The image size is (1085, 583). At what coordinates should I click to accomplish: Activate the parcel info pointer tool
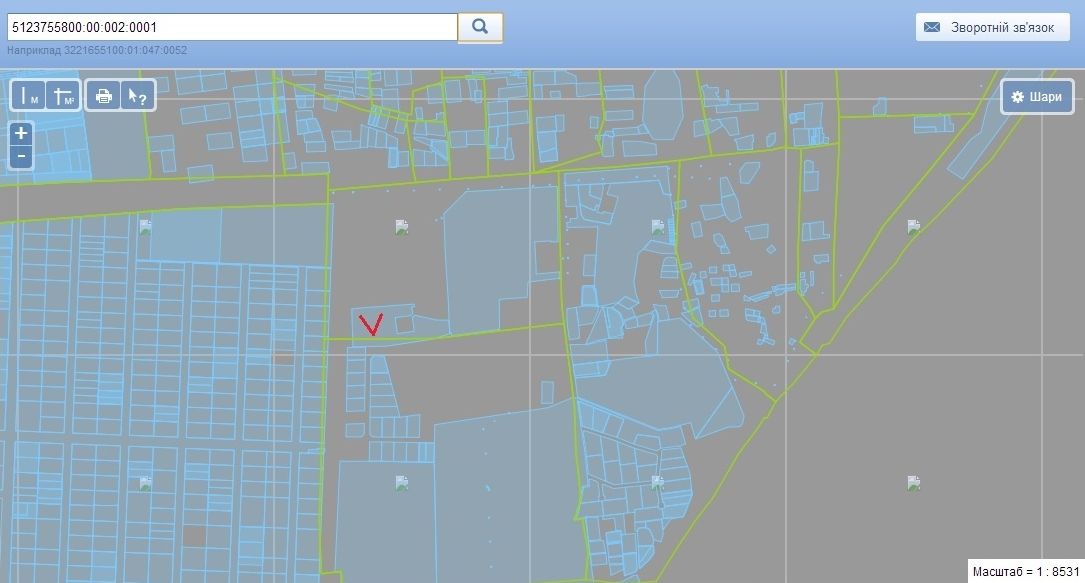point(138,95)
